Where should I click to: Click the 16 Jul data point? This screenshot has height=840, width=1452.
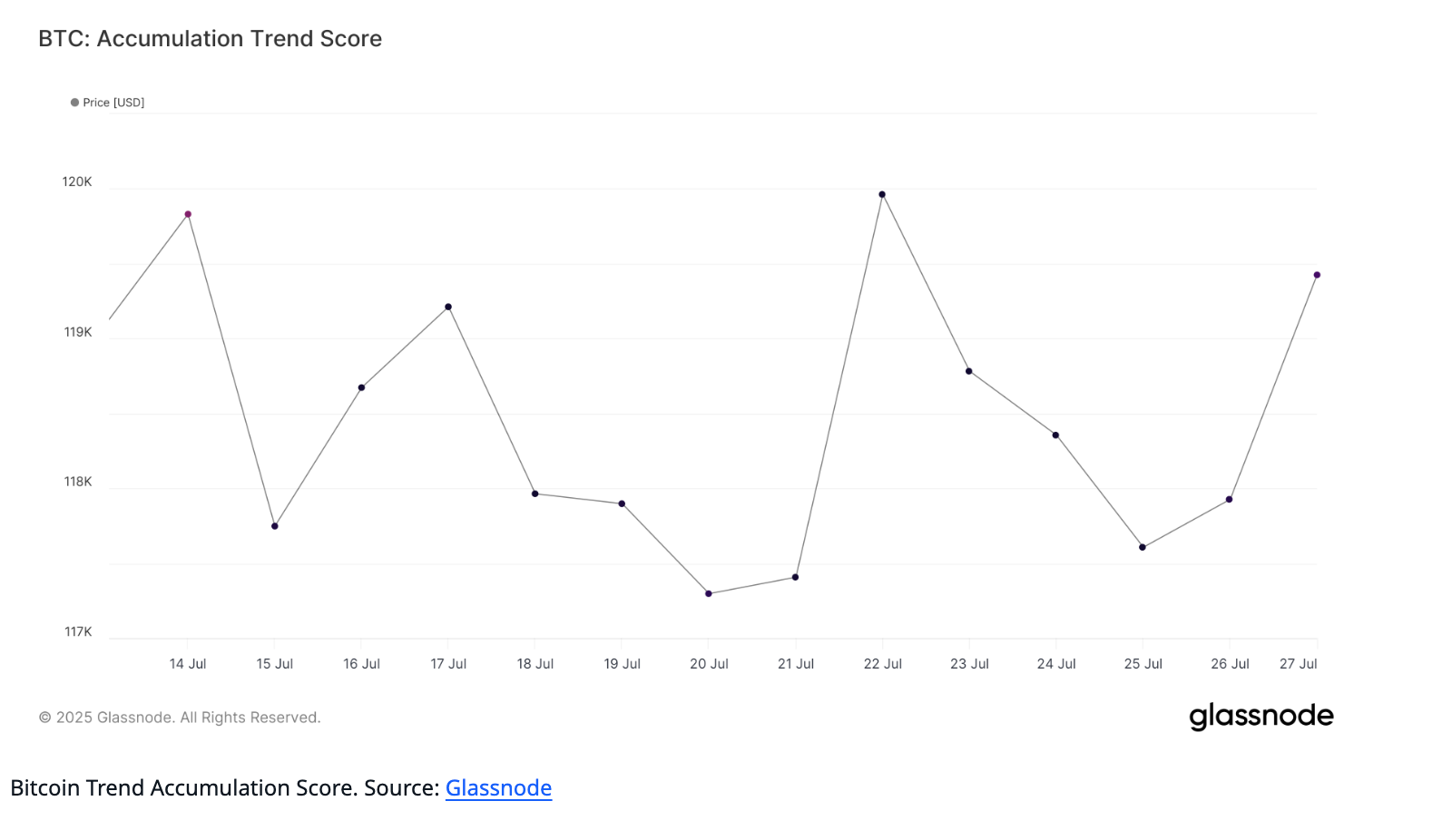[361, 387]
